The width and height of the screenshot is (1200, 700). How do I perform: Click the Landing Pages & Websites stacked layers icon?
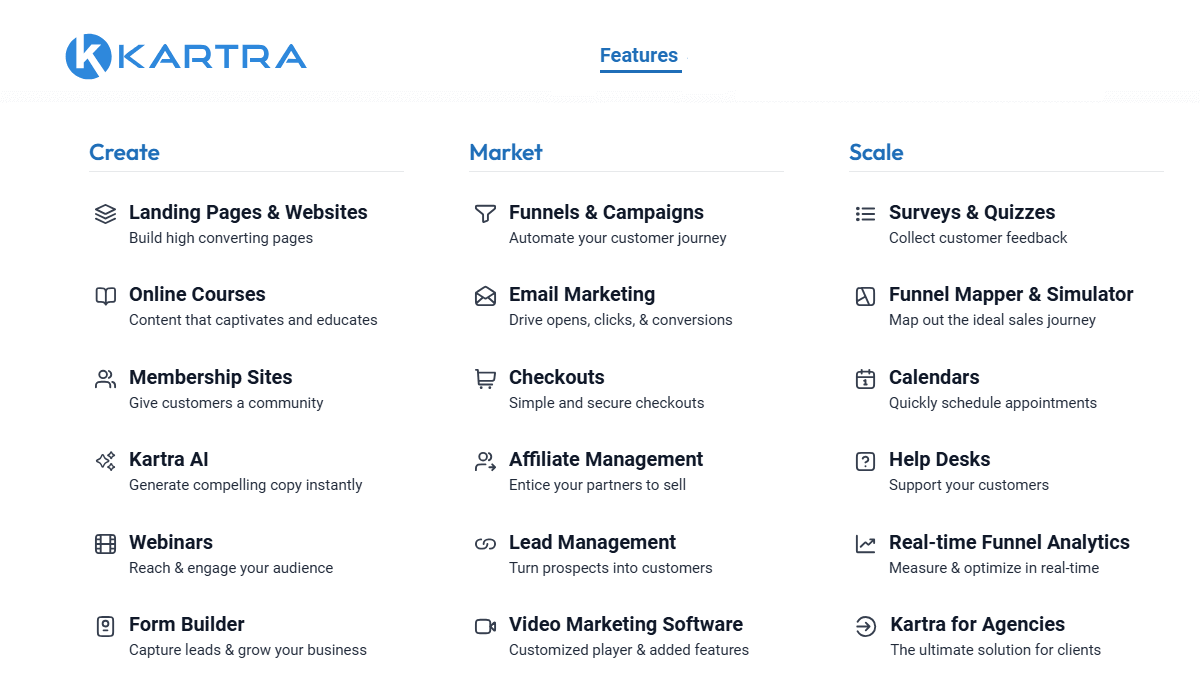tap(105, 213)
